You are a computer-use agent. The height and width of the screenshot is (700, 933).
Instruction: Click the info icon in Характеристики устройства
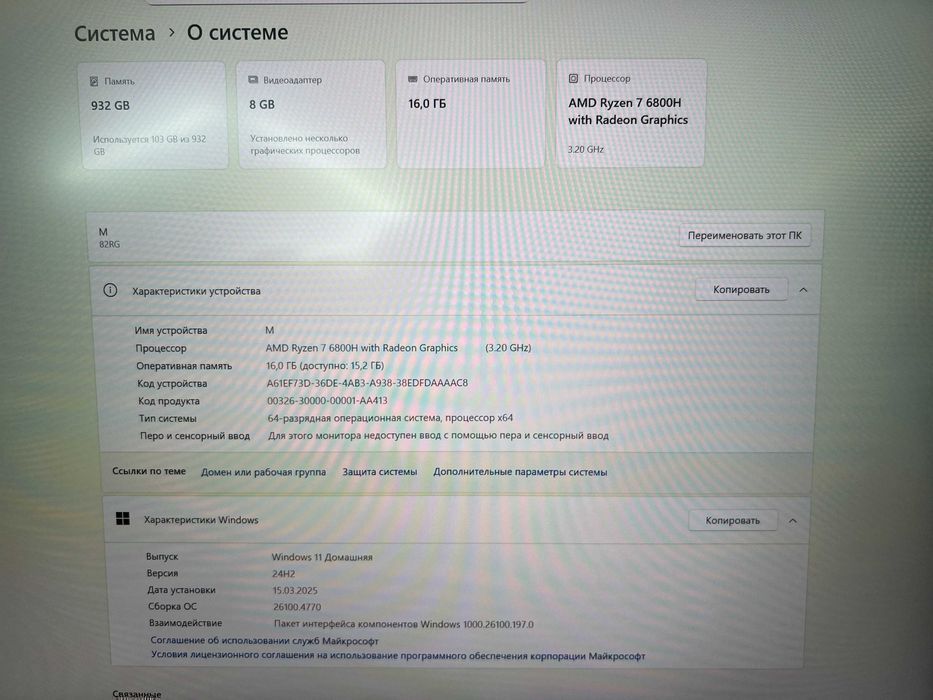(110, 290)
